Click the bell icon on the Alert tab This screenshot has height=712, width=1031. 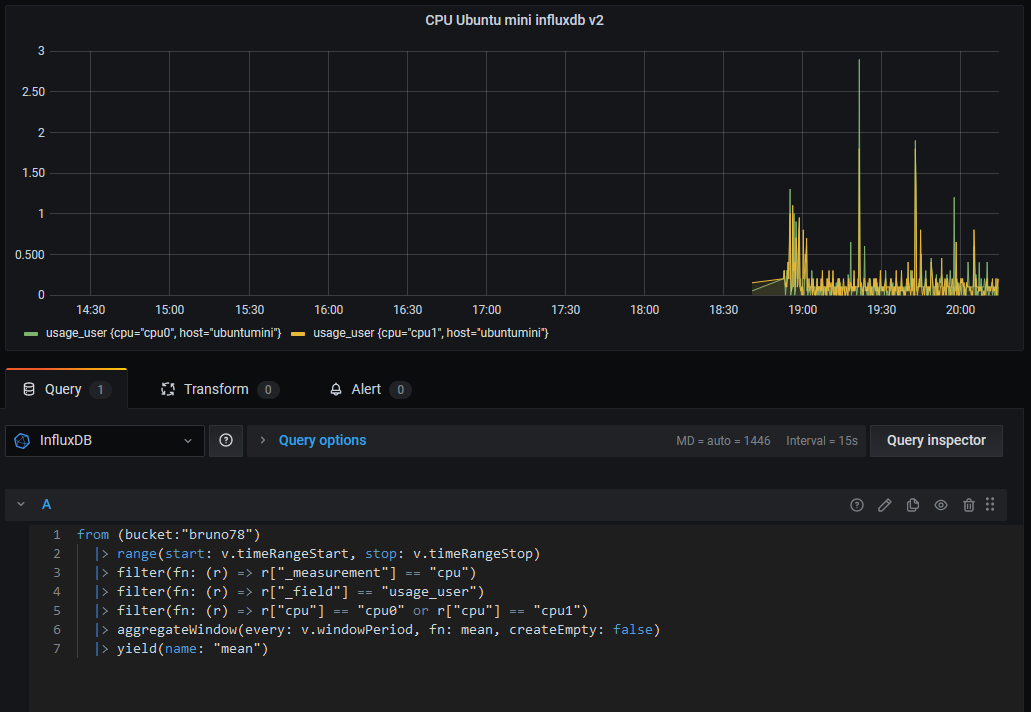point(336,389)
